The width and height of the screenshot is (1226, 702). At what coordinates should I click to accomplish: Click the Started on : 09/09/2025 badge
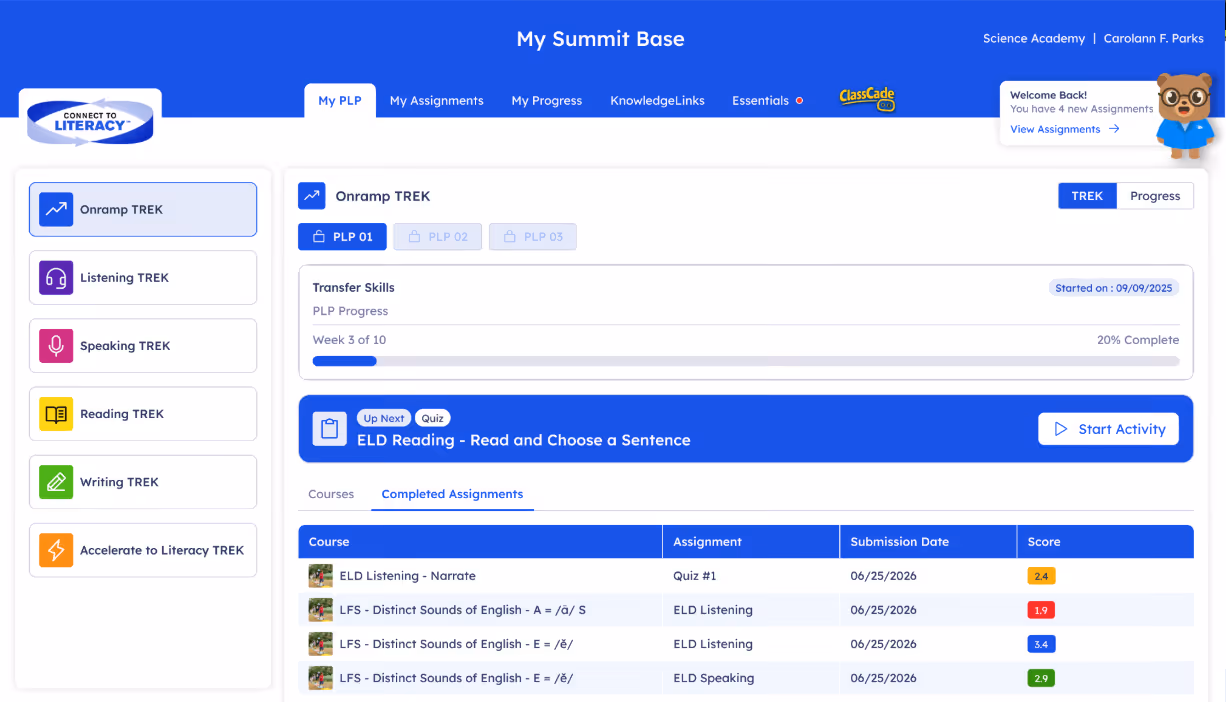(x=1114, y=288)
